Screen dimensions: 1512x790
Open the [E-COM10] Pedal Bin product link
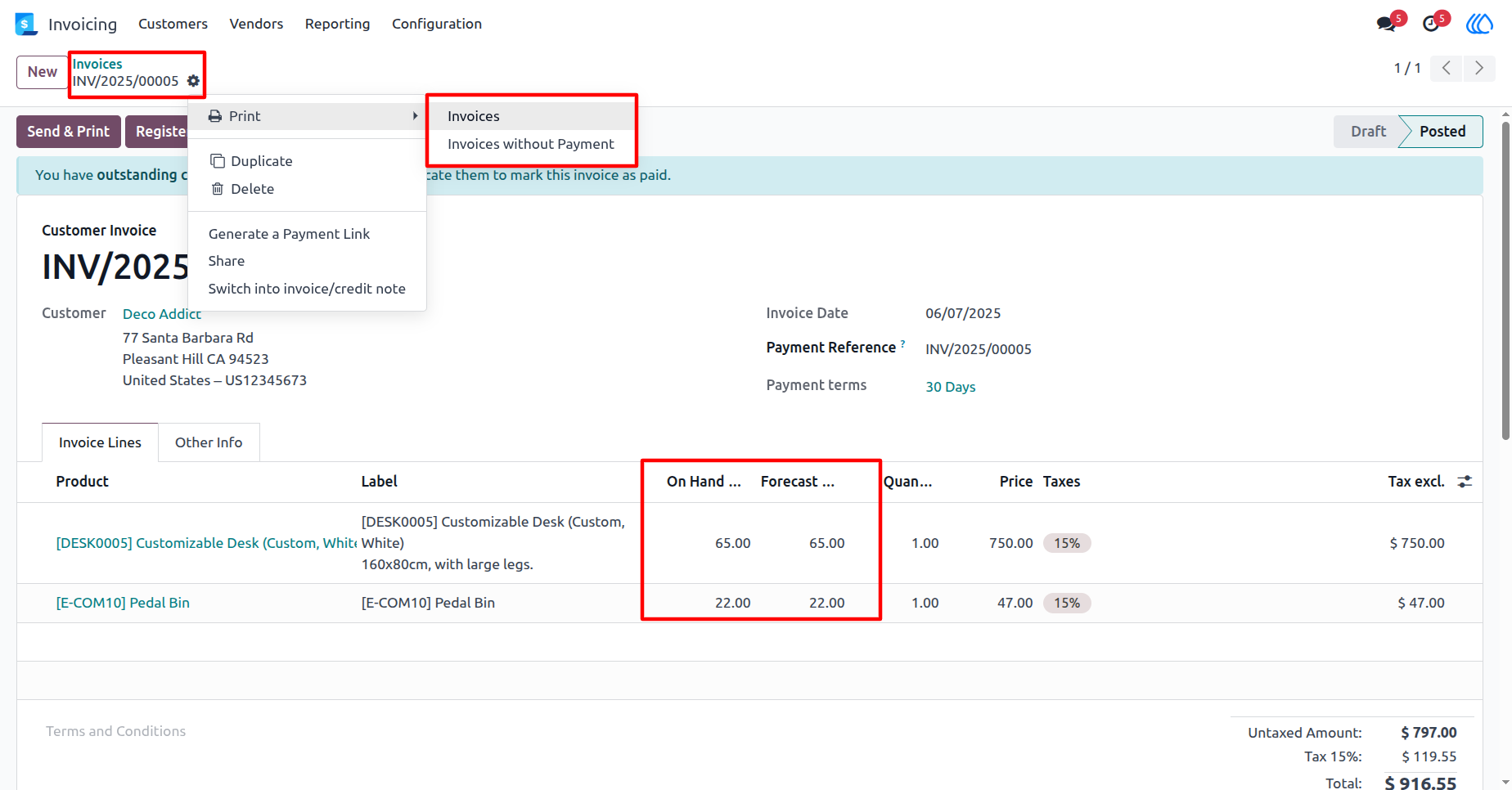[x=123, y=603]
